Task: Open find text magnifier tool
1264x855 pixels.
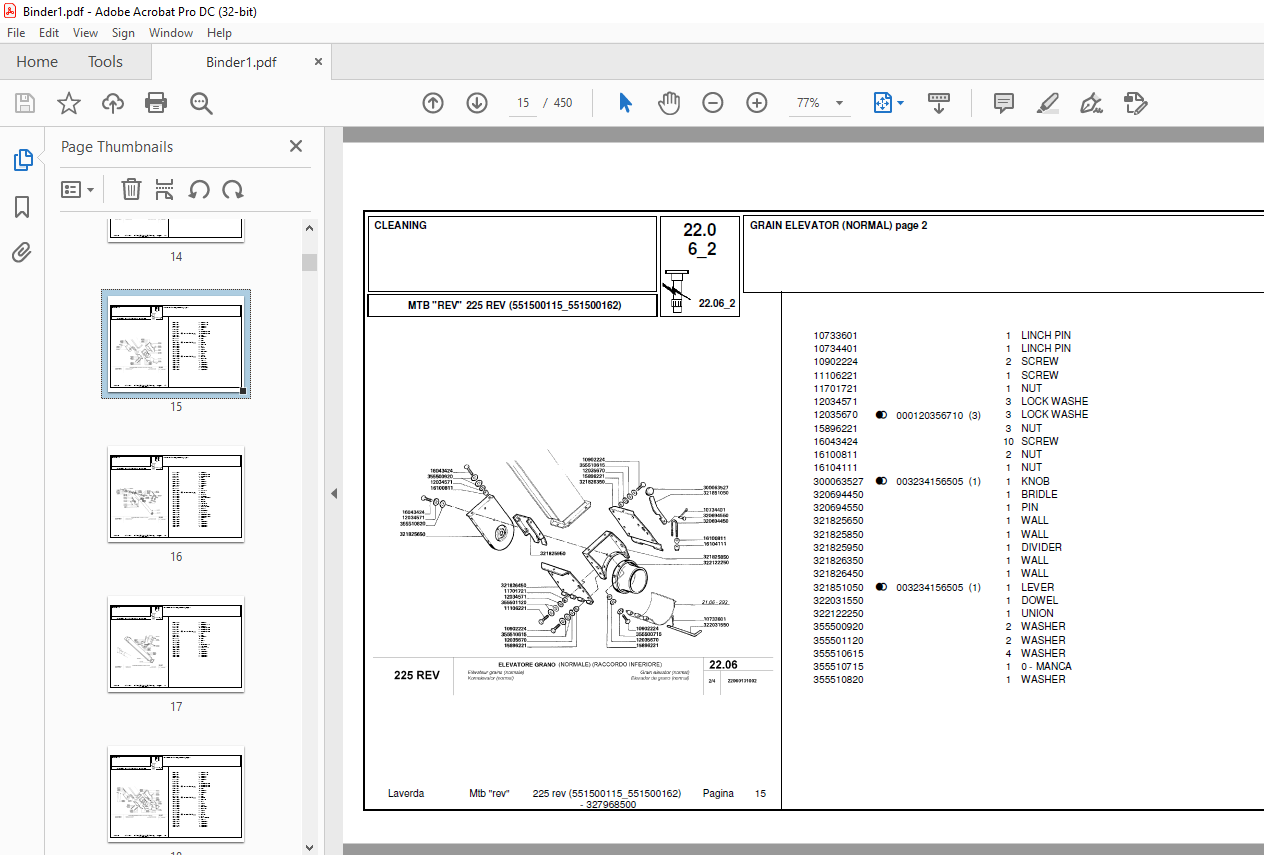Action: [x=201, y=103]
